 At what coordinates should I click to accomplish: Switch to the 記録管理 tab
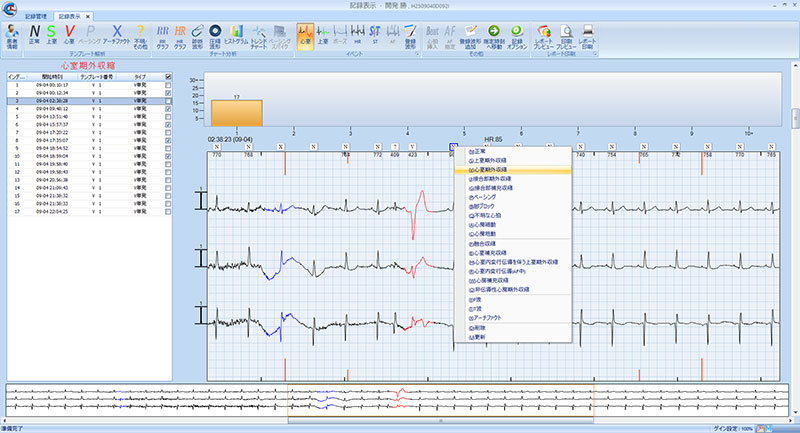pyautogui.click(x=35, y=18)
